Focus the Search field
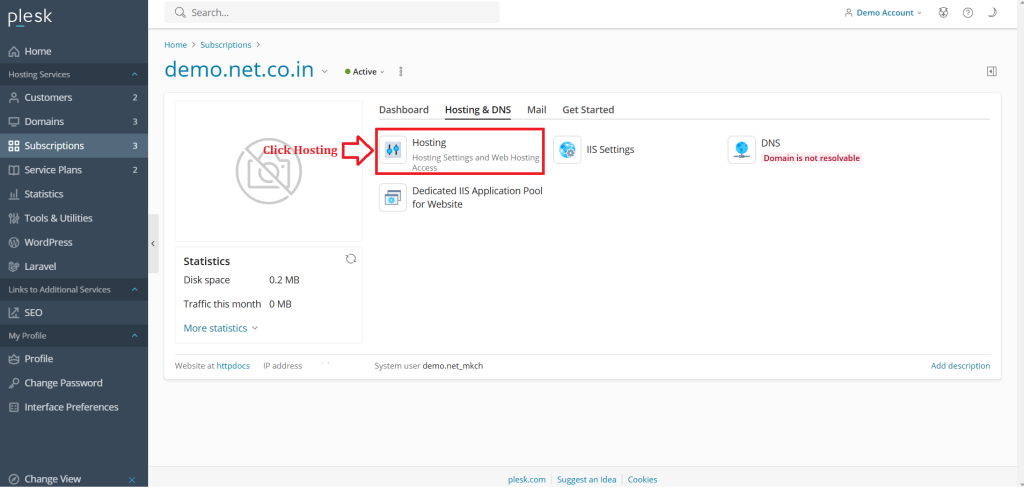Image resolution: width=1024 pixels, height=498 pixels. 332,12
